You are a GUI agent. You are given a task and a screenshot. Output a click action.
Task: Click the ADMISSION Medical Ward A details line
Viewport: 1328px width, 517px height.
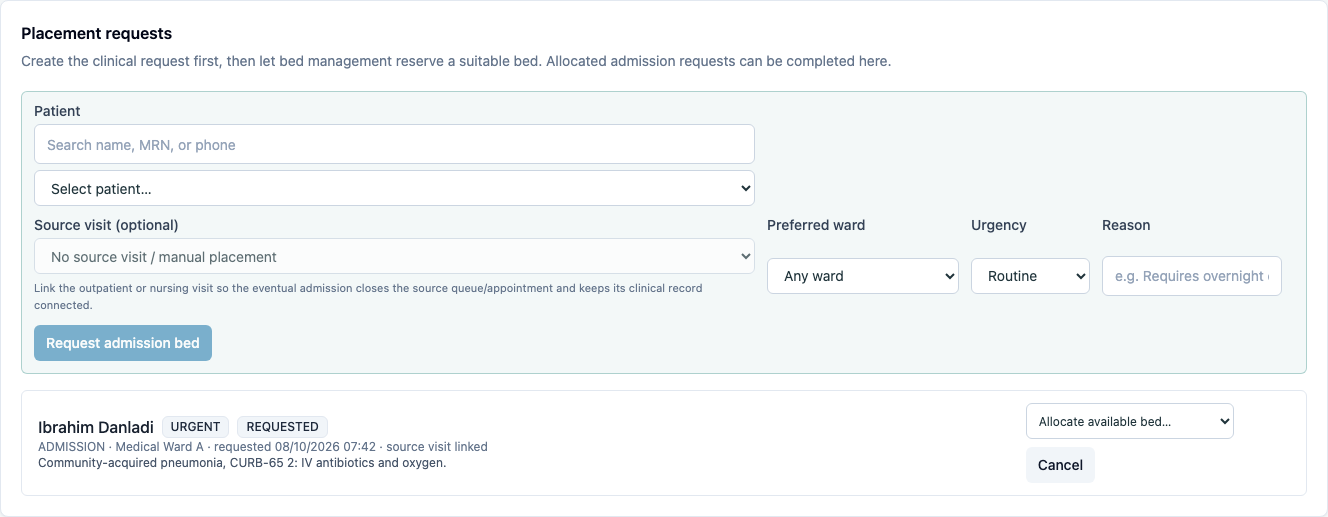263,447
